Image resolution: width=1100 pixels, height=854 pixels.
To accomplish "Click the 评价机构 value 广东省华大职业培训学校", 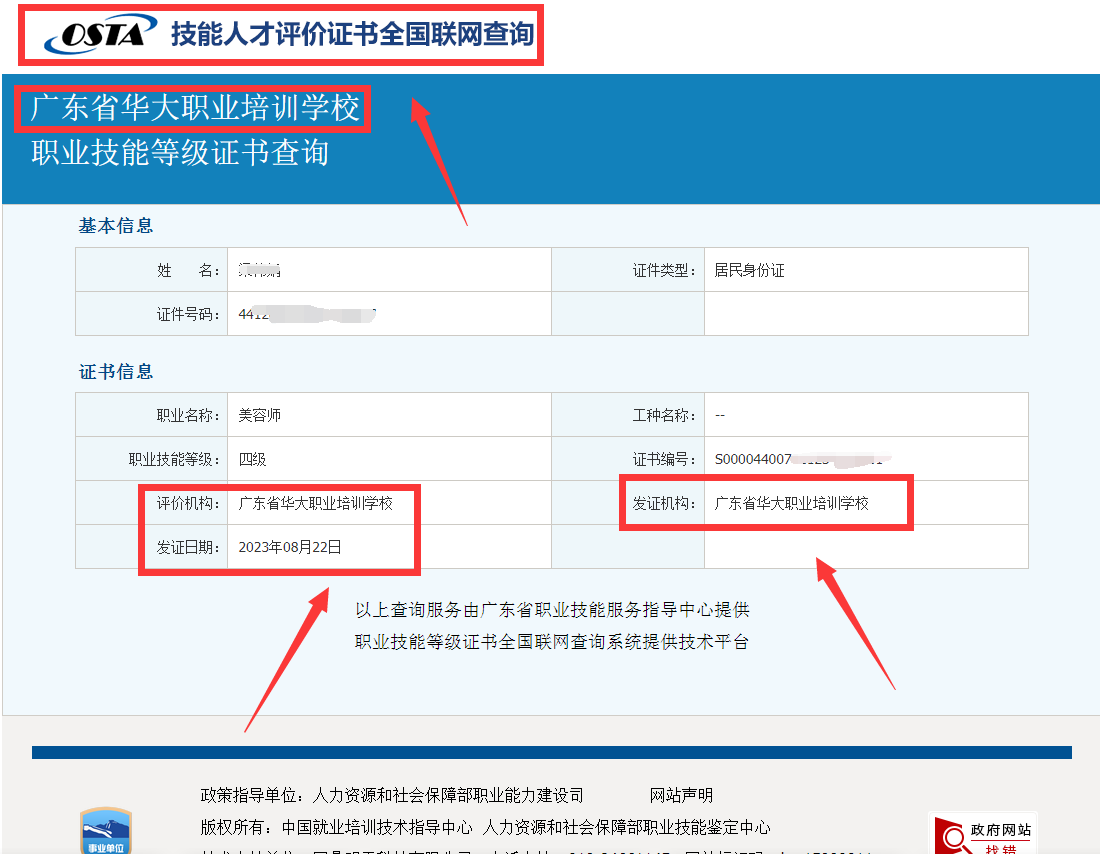I will point(316,503).
